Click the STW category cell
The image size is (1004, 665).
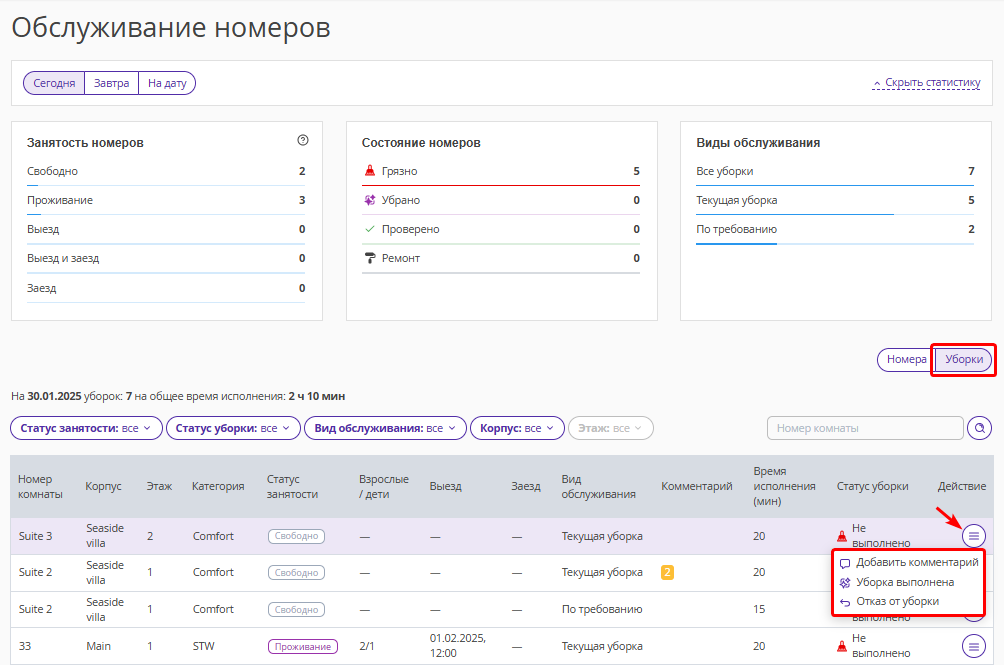tap(204, 646)
